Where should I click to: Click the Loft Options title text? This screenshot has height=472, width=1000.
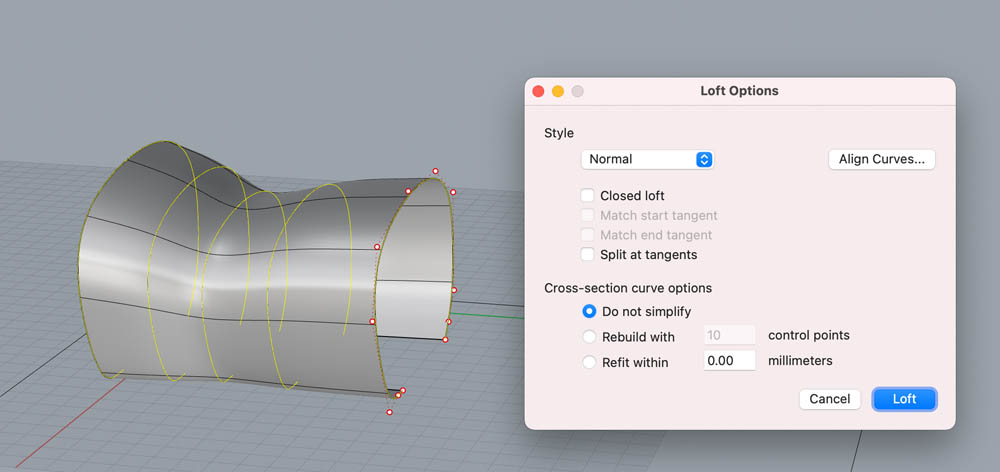739,91
